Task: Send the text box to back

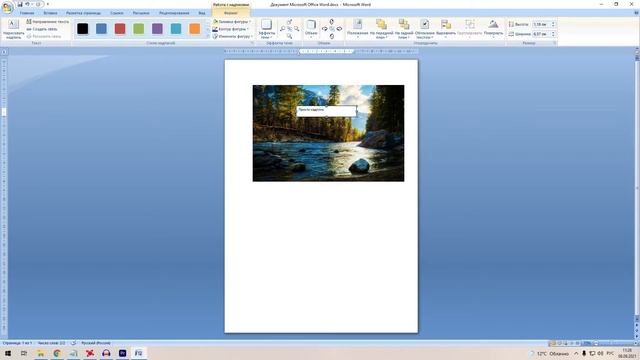Action: coord(404,29)
